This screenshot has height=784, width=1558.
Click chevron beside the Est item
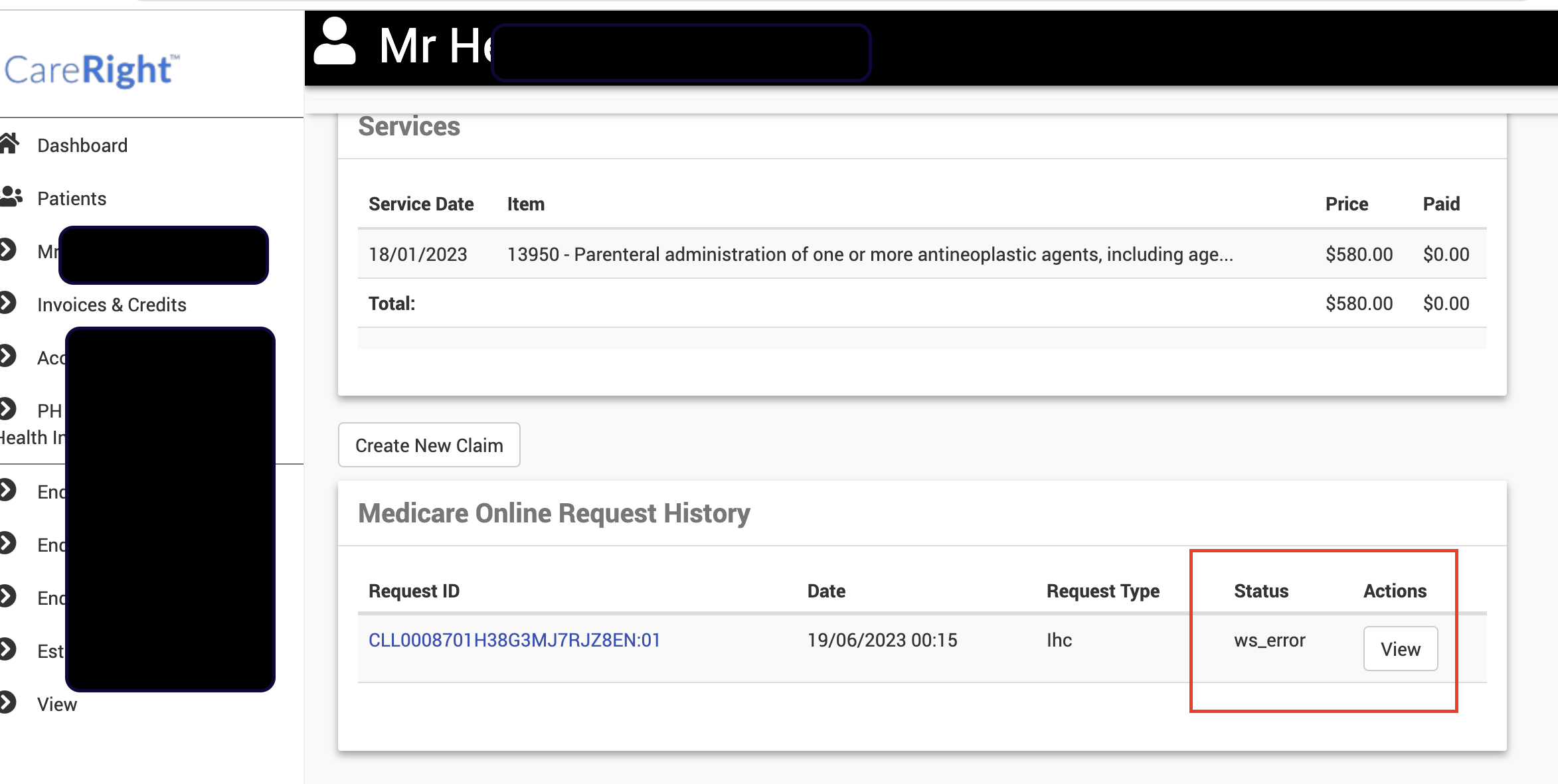7,649
